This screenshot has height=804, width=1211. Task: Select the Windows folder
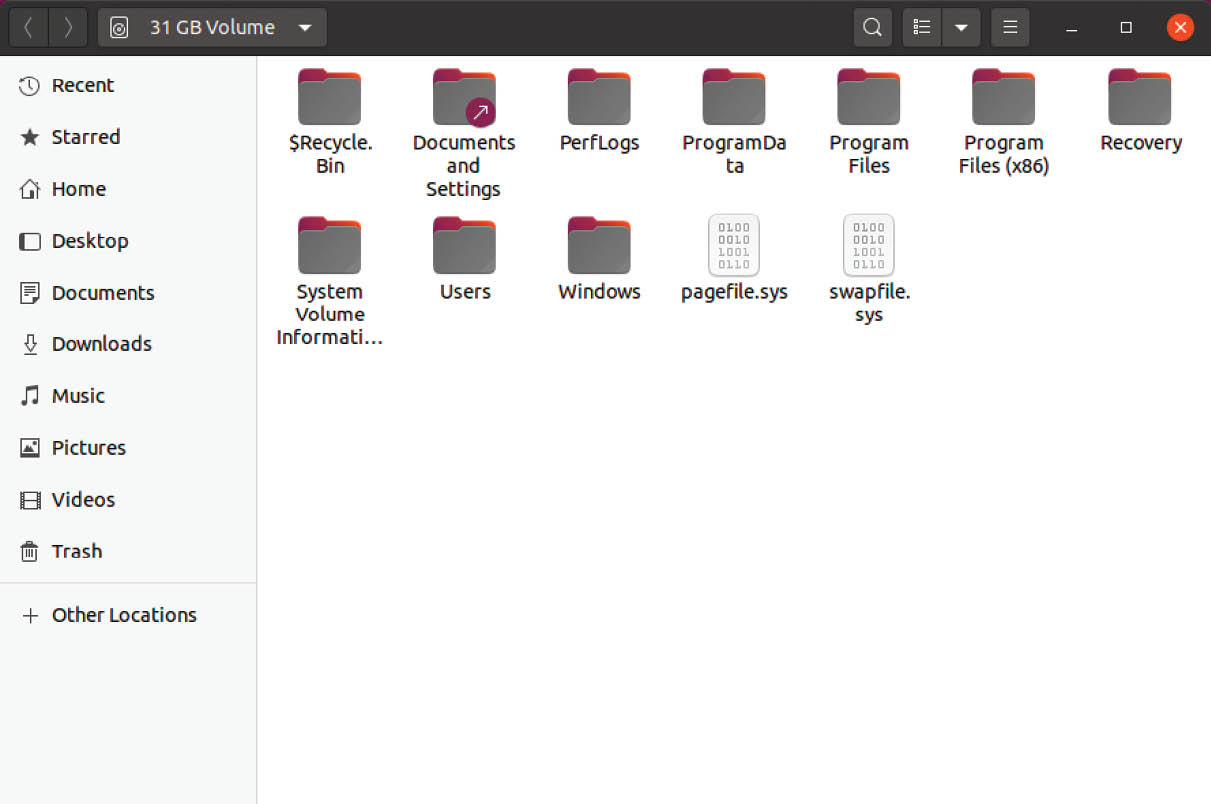(x=599, y=247)
